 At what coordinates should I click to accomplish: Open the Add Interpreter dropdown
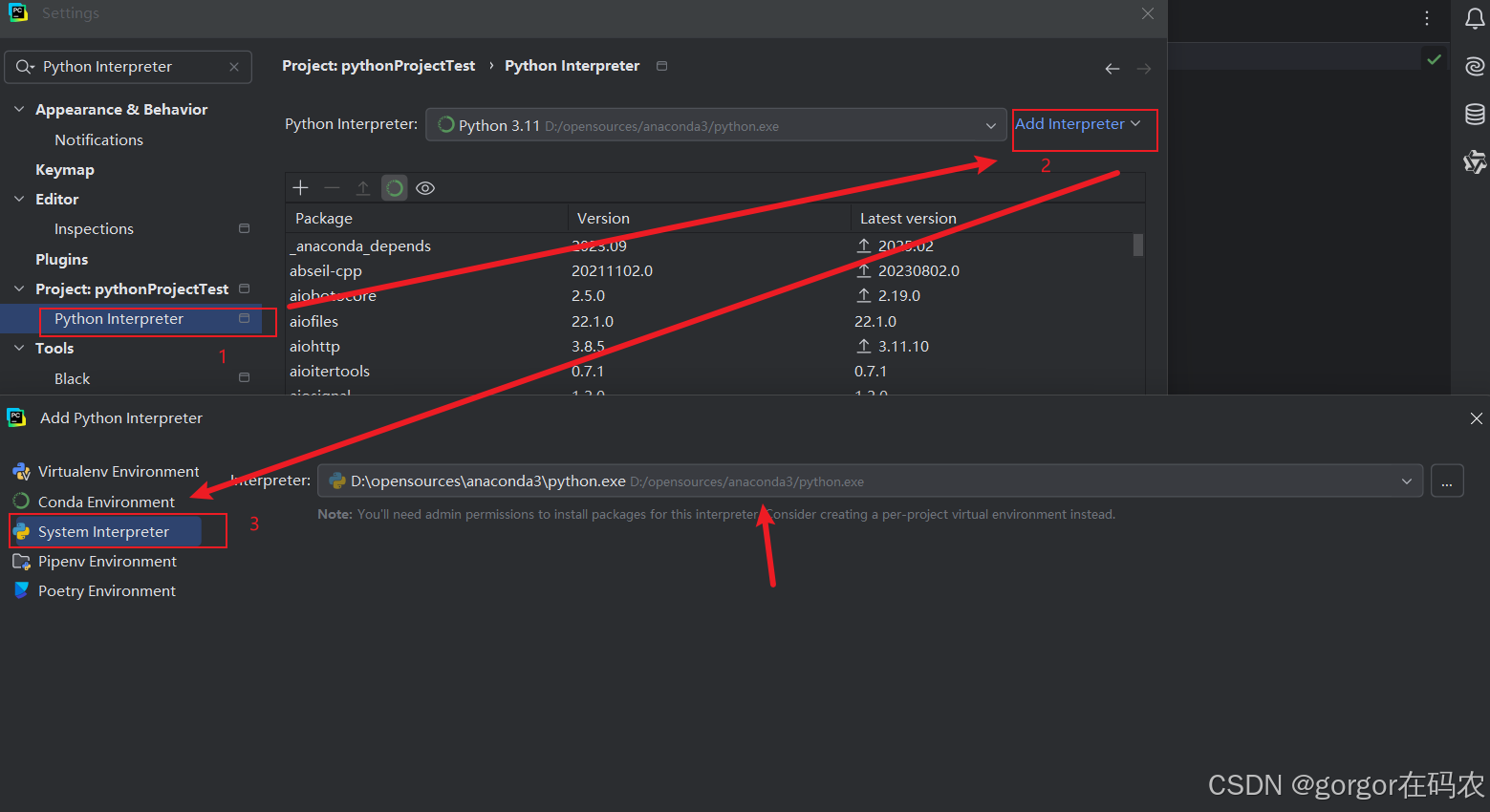coord(1077,124)
